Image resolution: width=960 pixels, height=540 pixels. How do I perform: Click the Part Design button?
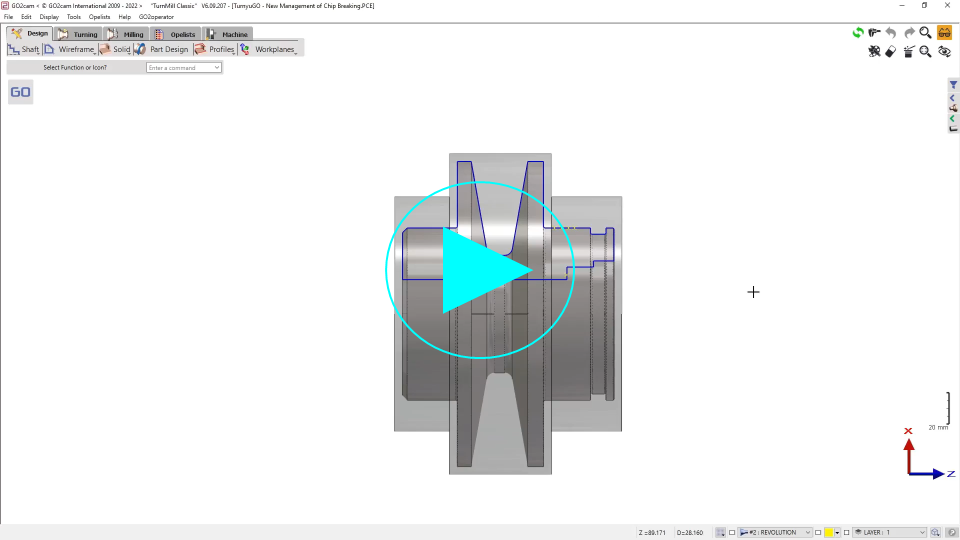163,49
